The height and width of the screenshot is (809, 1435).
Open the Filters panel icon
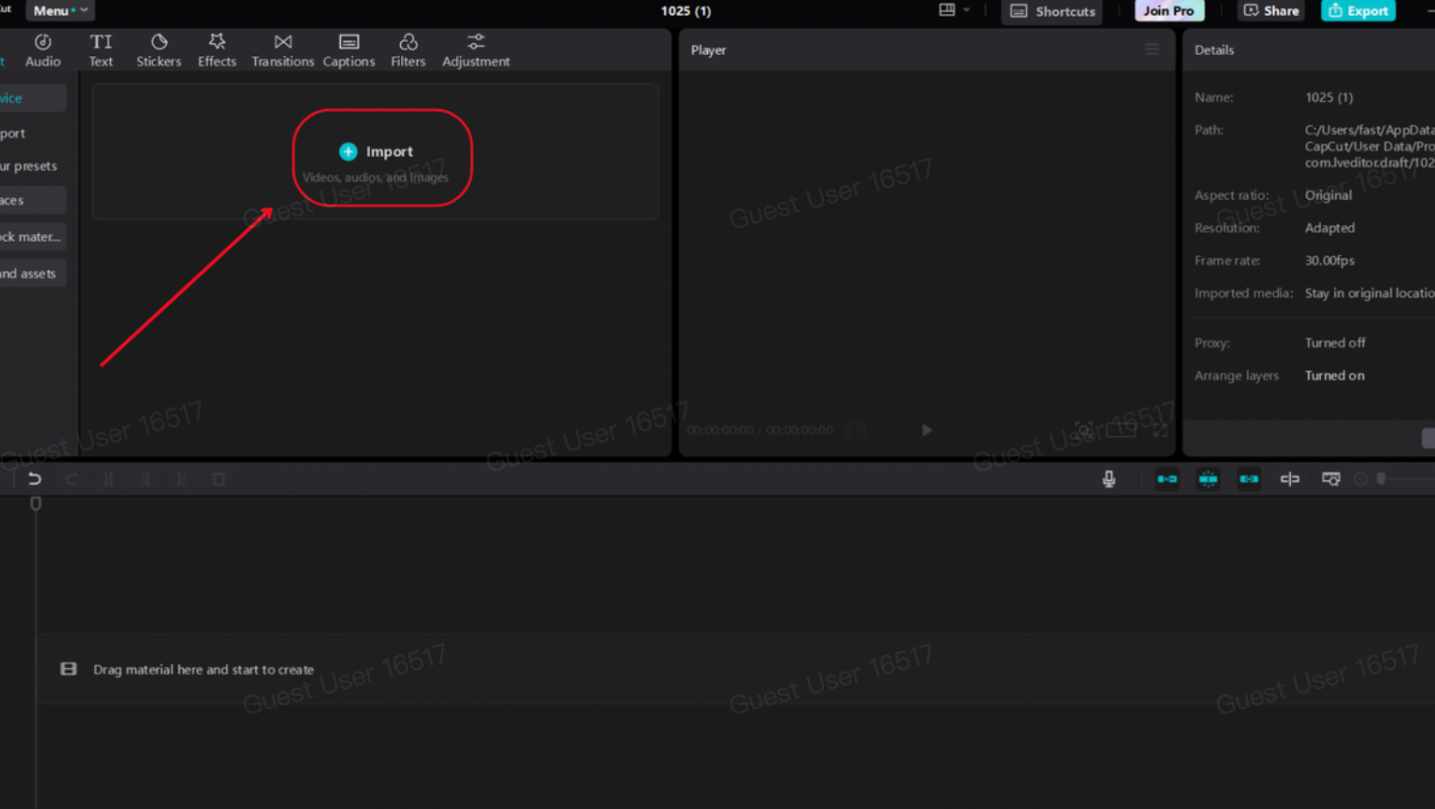(408, 50)
